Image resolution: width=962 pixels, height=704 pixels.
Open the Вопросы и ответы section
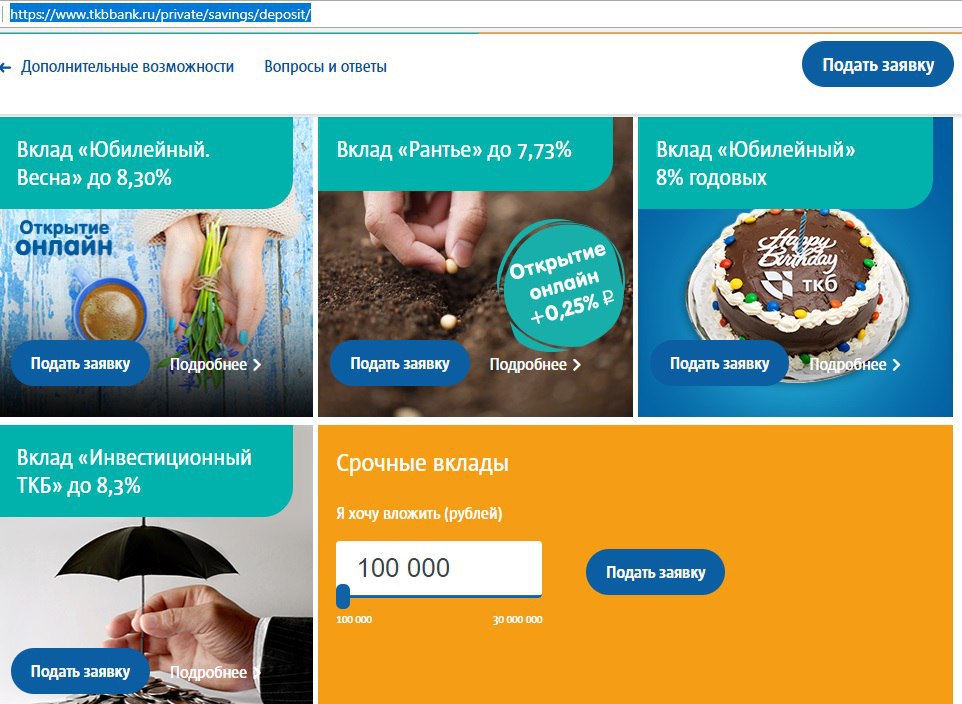click(325, 66)
